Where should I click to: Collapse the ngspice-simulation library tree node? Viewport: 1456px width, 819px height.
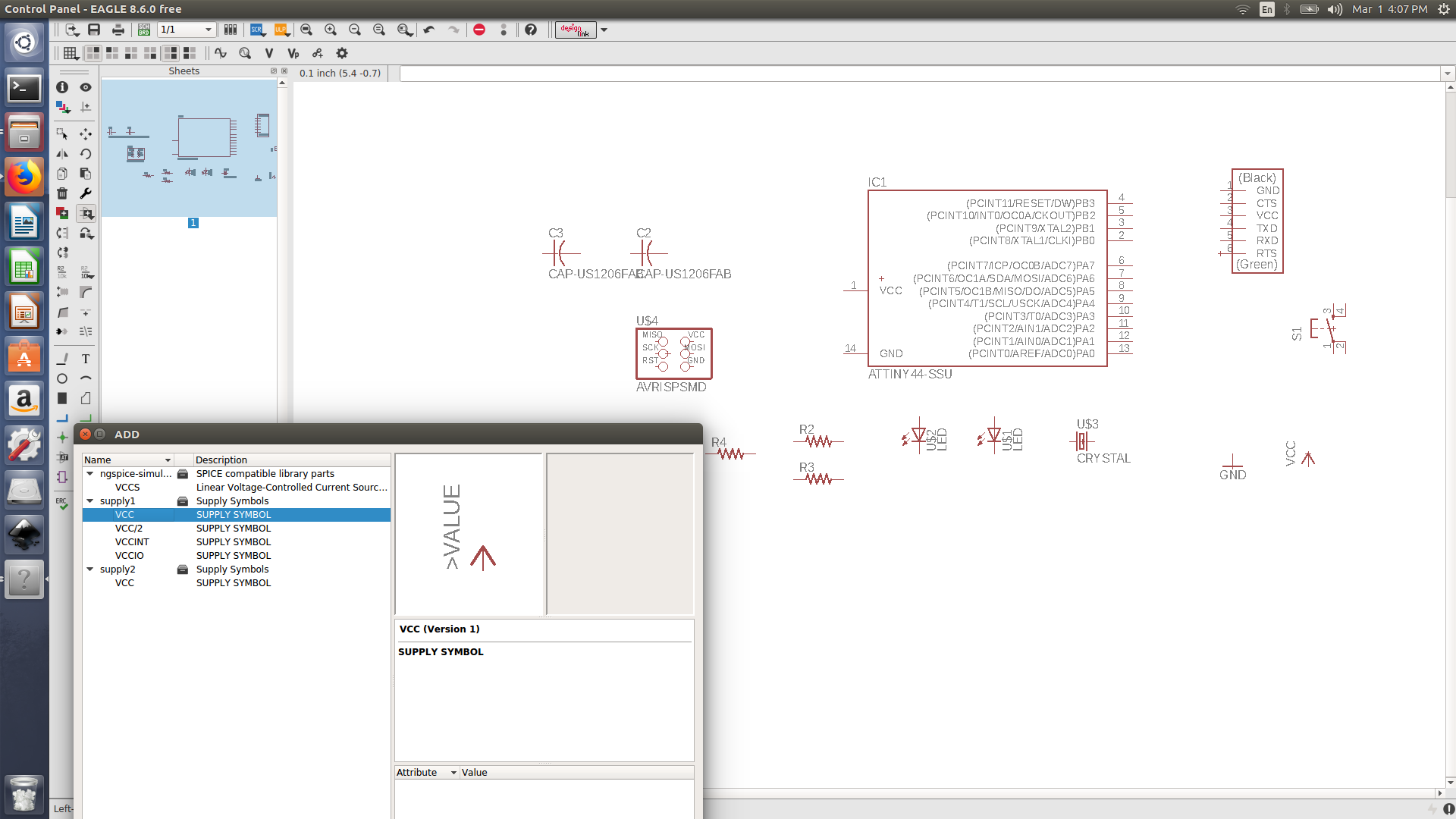(x=90, y=474)
